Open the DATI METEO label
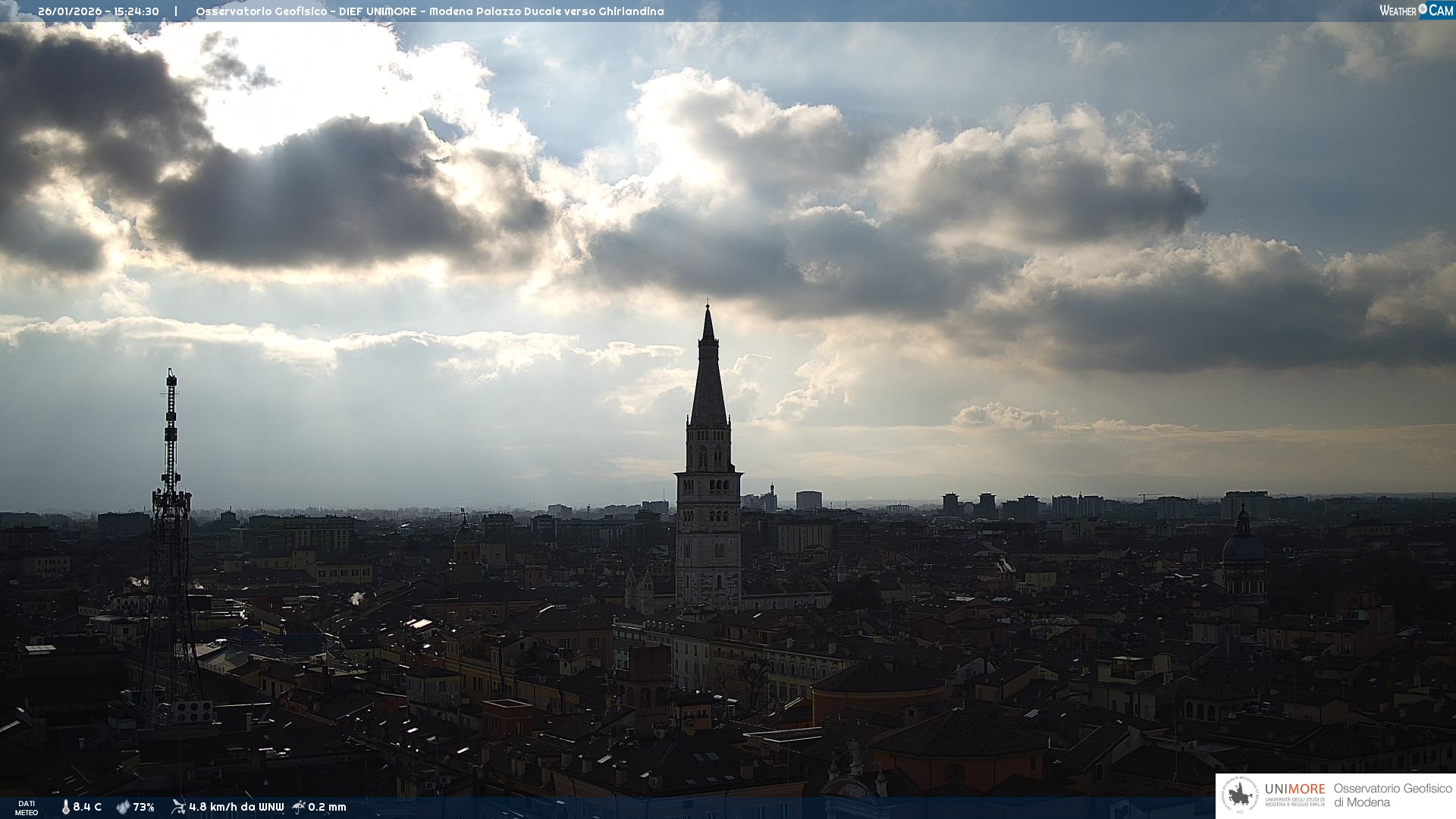The width and height of the screenshot is (1456, 819). tap(27, 808)
